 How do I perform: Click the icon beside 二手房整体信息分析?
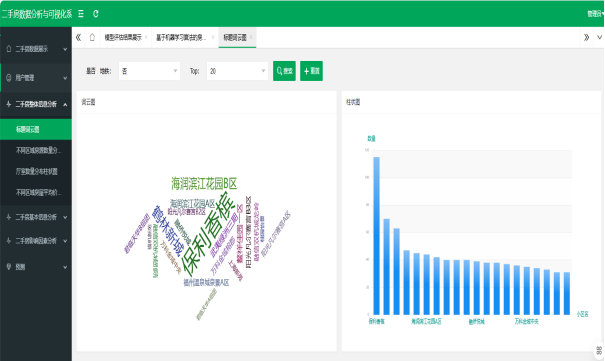(8, 104)
